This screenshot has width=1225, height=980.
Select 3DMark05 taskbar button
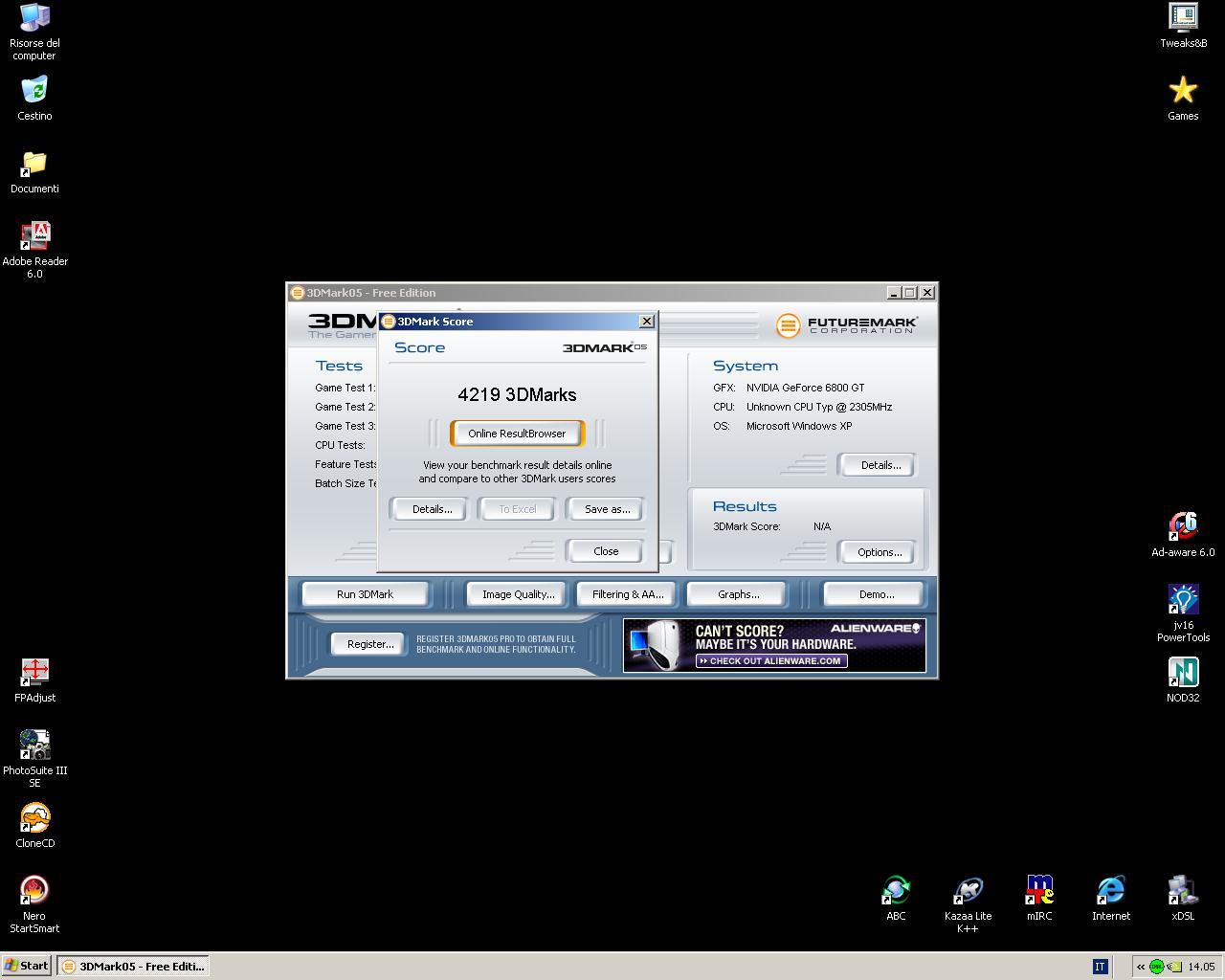[x=132, y=966]
